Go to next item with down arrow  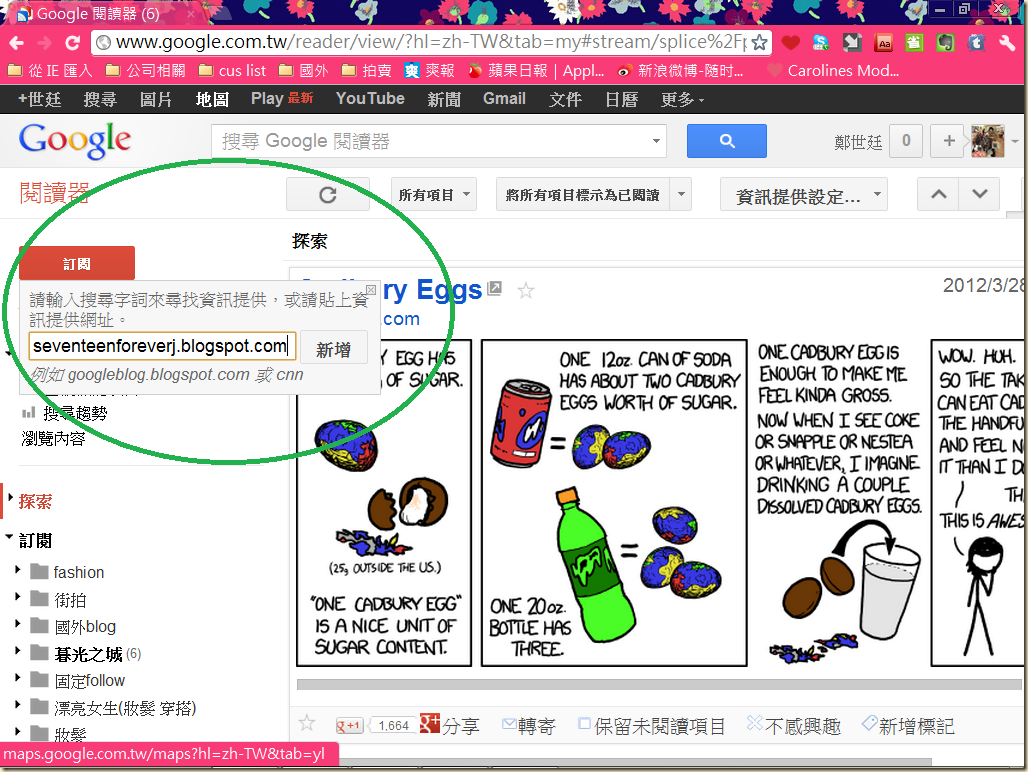[979, 195]
